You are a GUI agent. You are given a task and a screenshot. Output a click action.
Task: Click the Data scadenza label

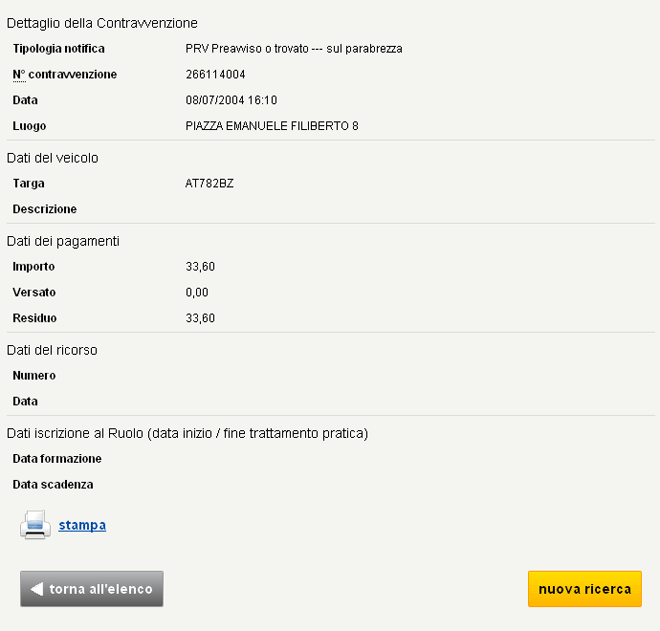coord(53,485)
